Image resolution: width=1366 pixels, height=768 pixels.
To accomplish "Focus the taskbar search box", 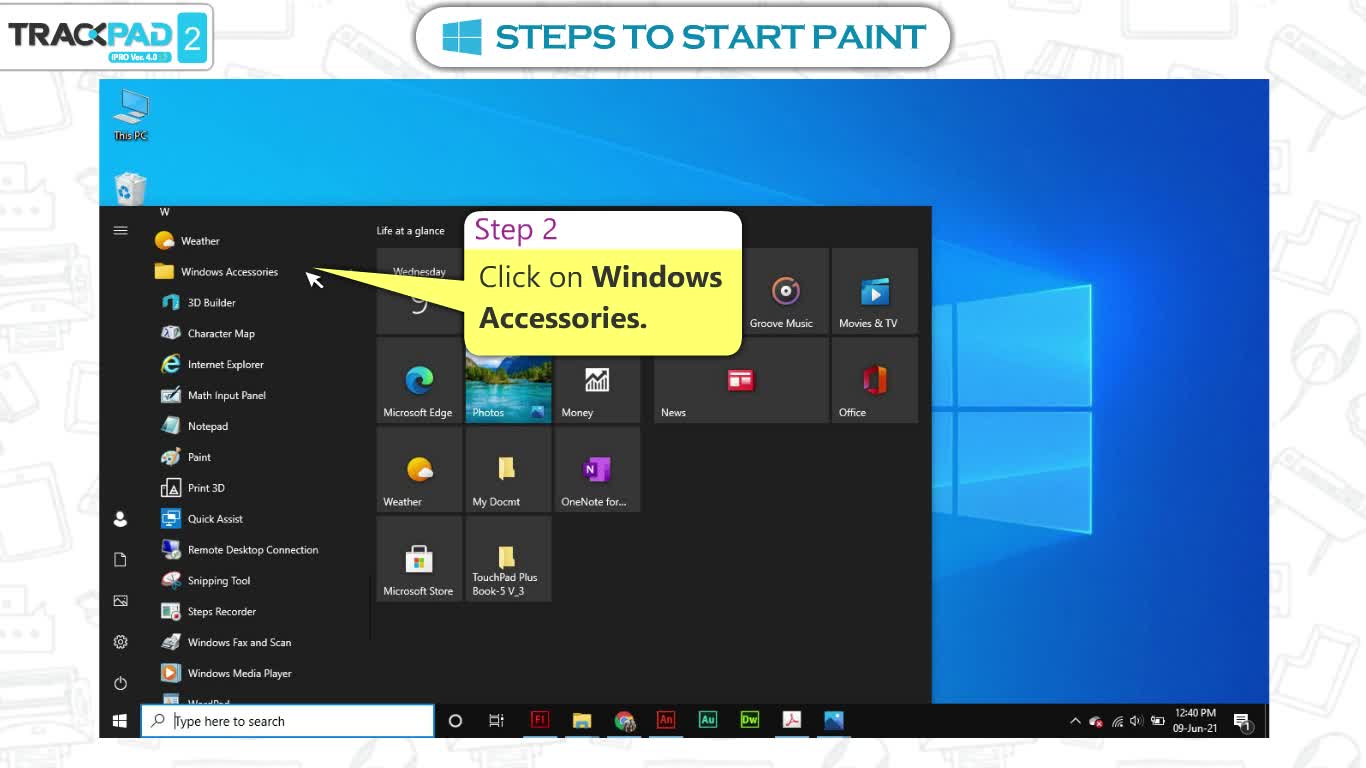I will [x=287, y=721].
